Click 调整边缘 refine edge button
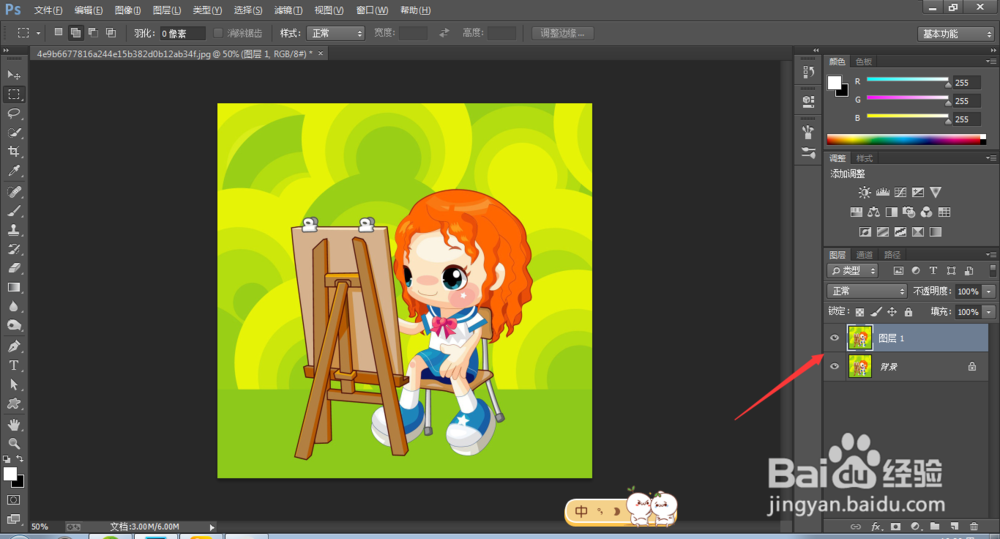This screenshot has width=1000, height=539. point(562,33)
